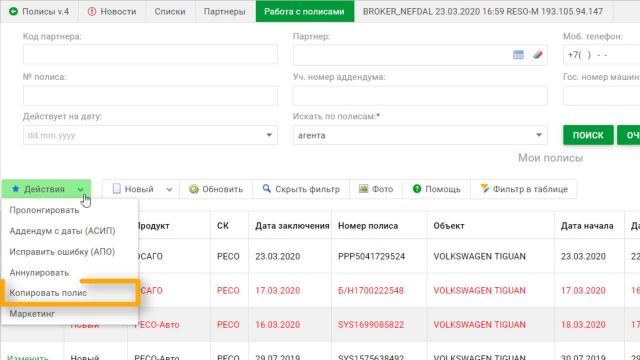Image resolution: width=640 pixels, height=360 pixels.
Task: Click the question mark icon of Помощь
Action: pyautogui.click(x=417, y=189)
